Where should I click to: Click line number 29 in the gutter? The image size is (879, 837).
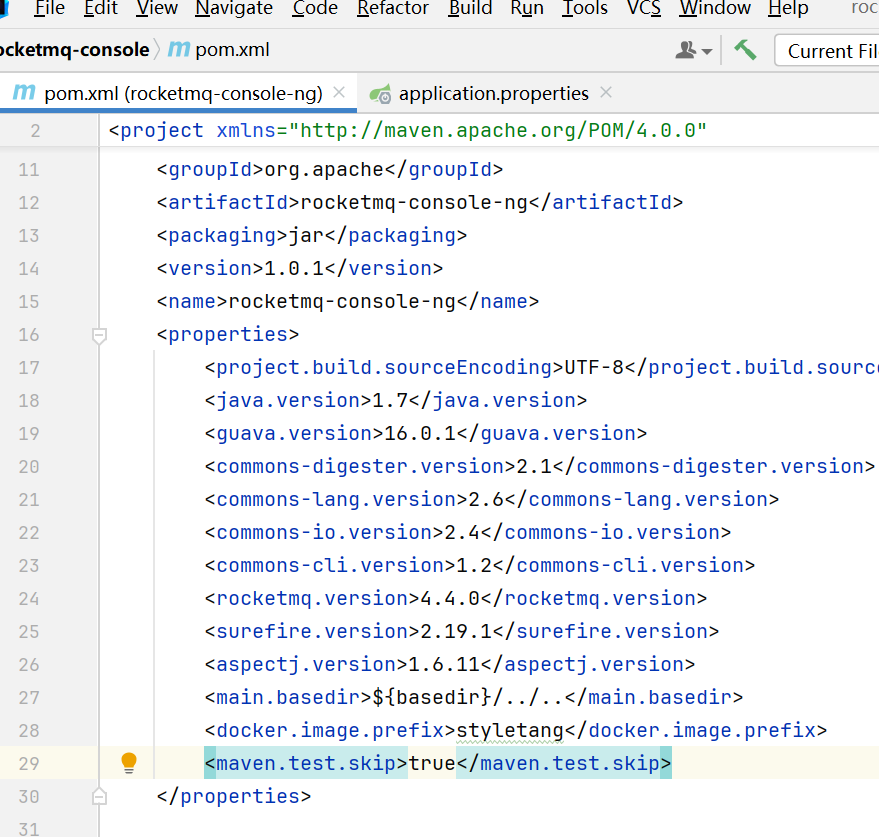[x=29, y=764]
